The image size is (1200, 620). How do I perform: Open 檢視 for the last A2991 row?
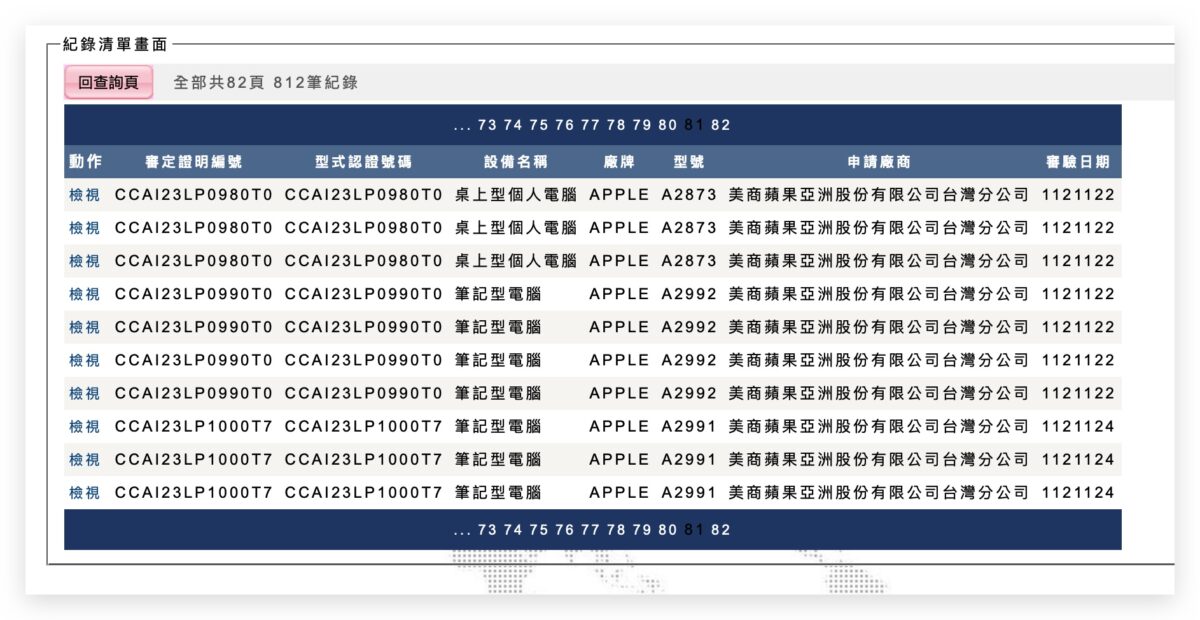[84, 492]
